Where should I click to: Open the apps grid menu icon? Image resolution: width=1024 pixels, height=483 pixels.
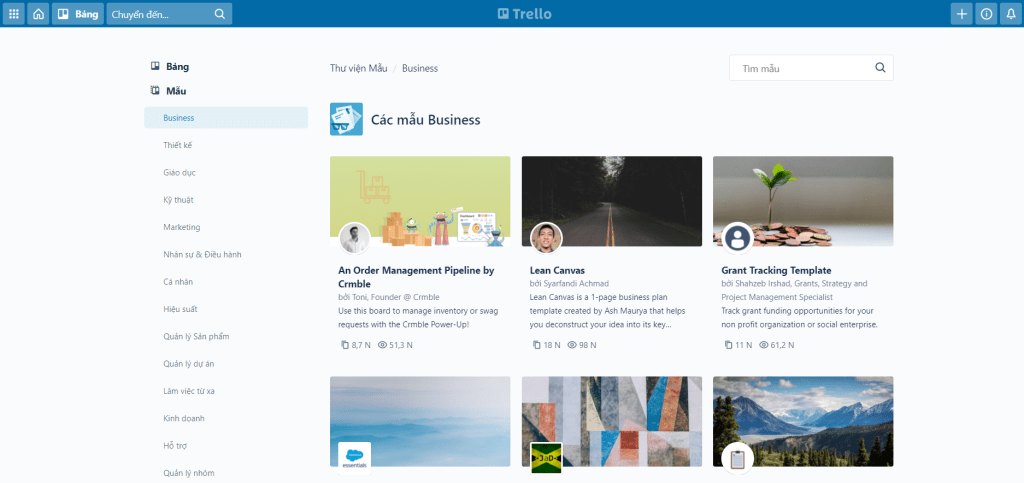(x=14, y=14)
